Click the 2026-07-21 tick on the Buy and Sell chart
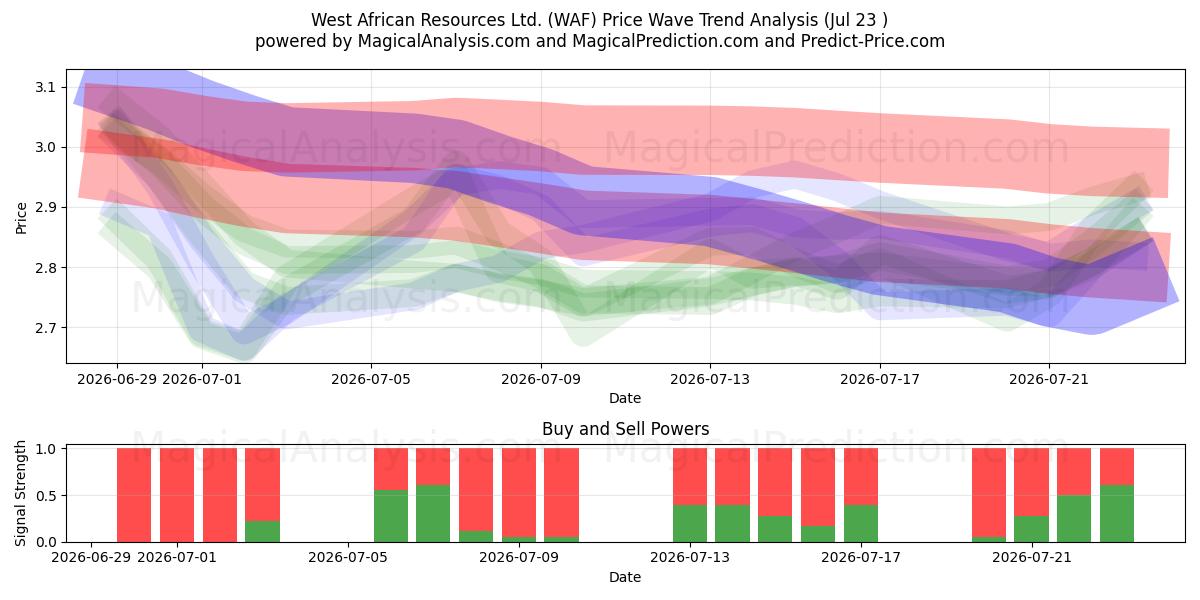 tap(1031, 558)
